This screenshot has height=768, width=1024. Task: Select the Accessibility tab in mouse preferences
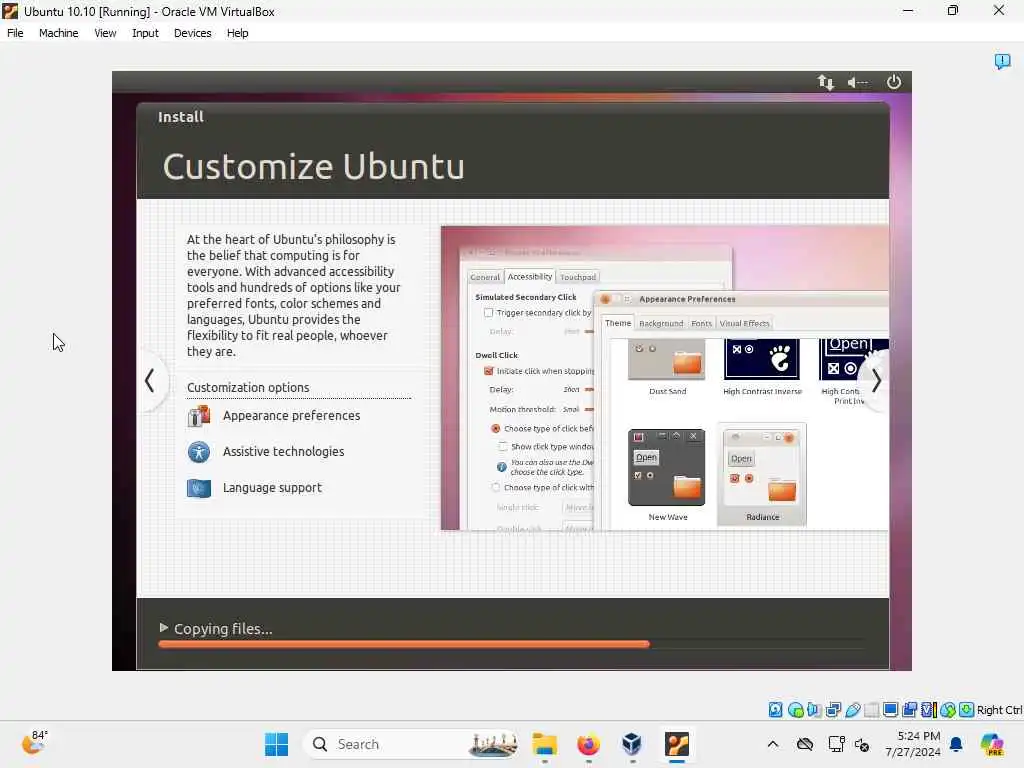tap(530, 277)
